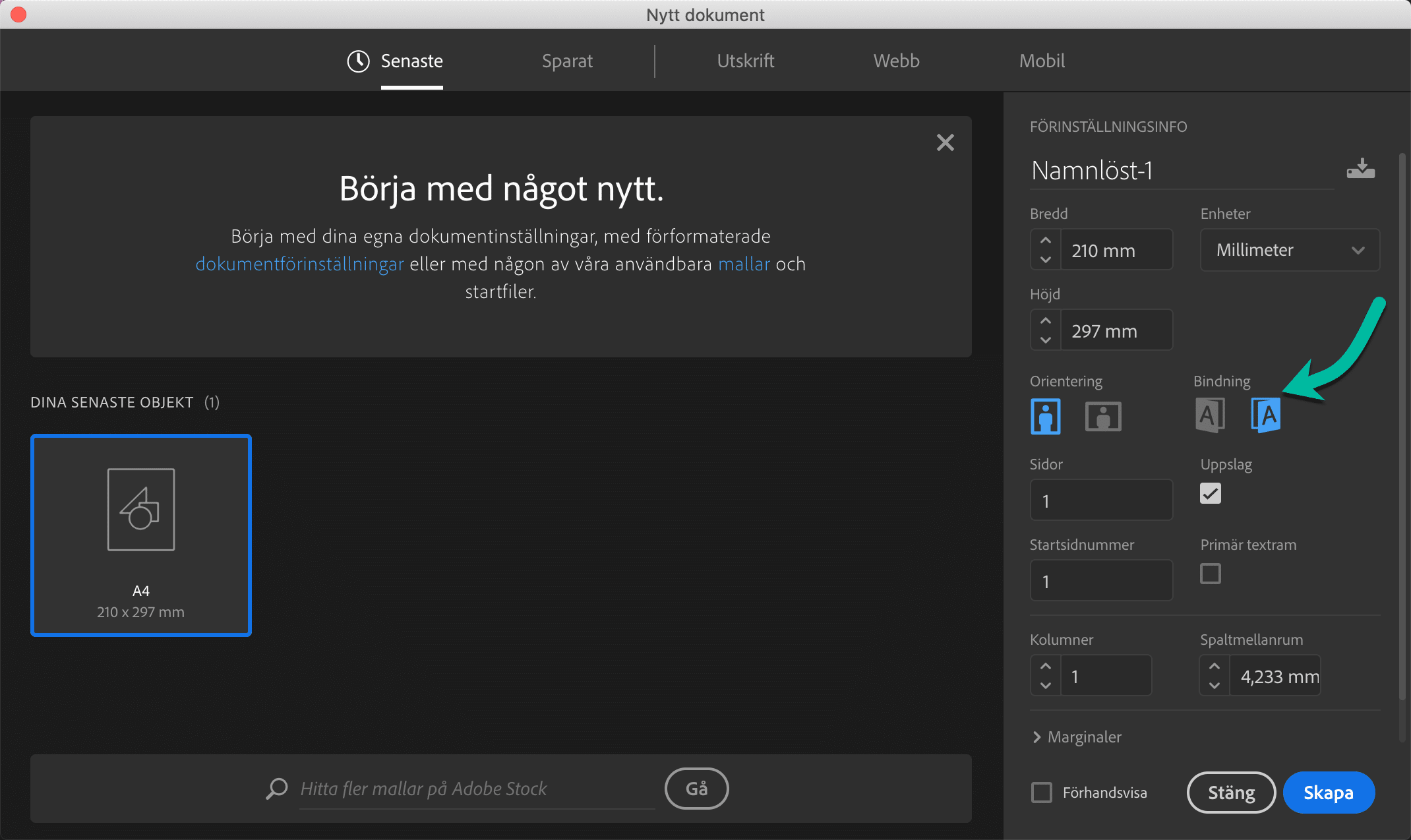Increase Spaltmellanrum with up arrow
The width and height of the screenshot is (1411, 840).
1215,666
